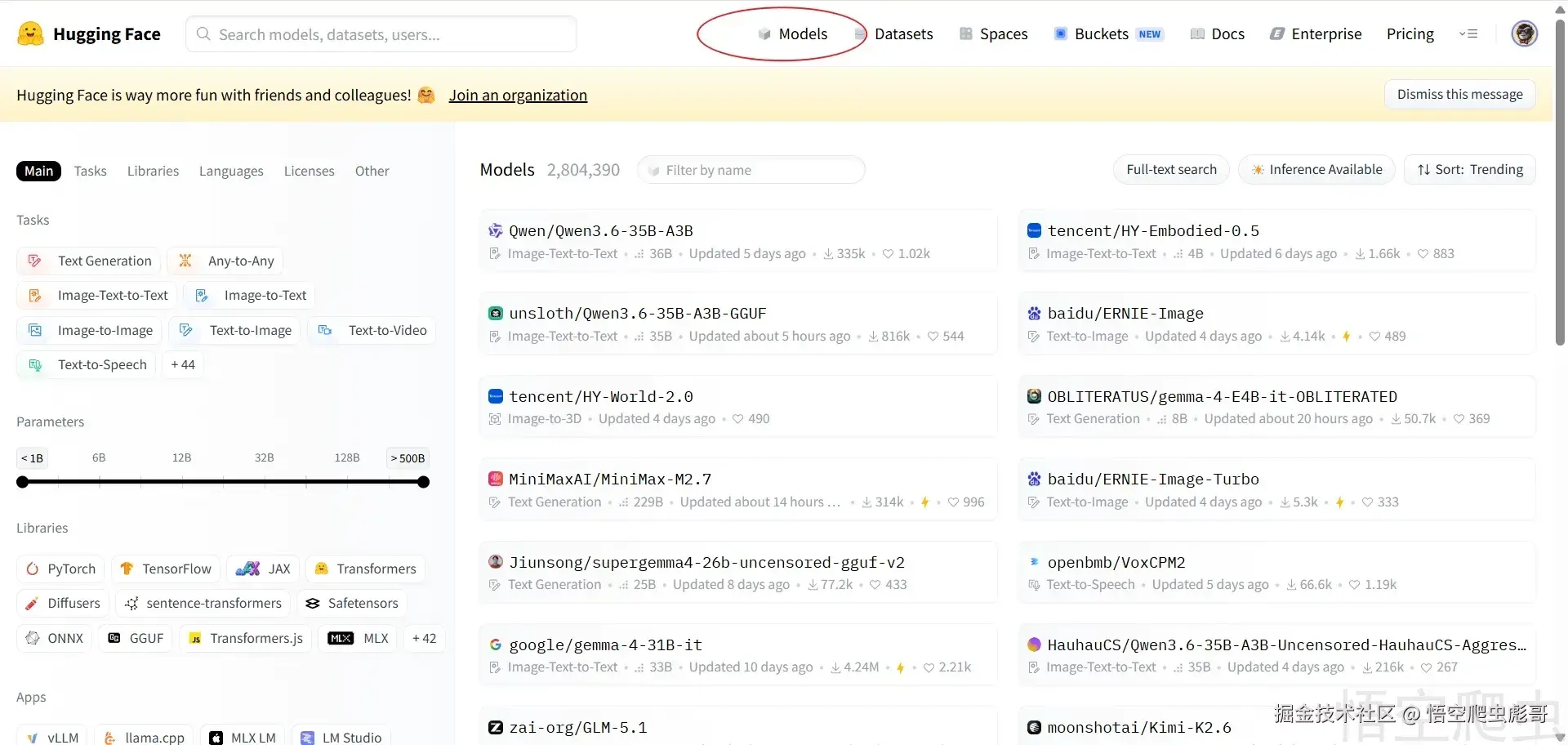Click the Spaces icon in the navbar
Image resolution: width=1568 pixels, height=745 pixels.
pyautogui.click(x=966, y=33)
